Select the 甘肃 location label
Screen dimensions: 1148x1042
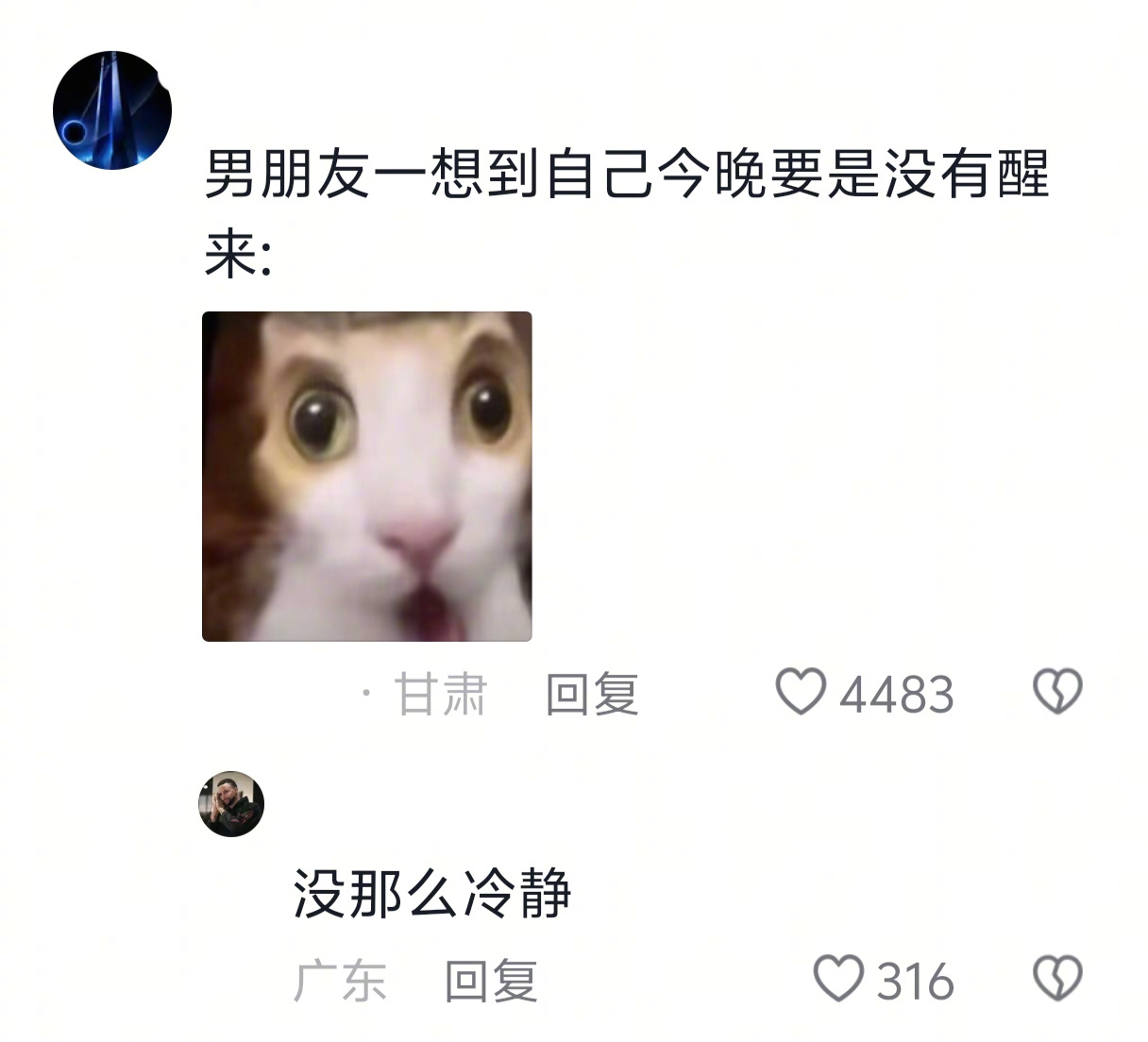click(x=440, y=695)
